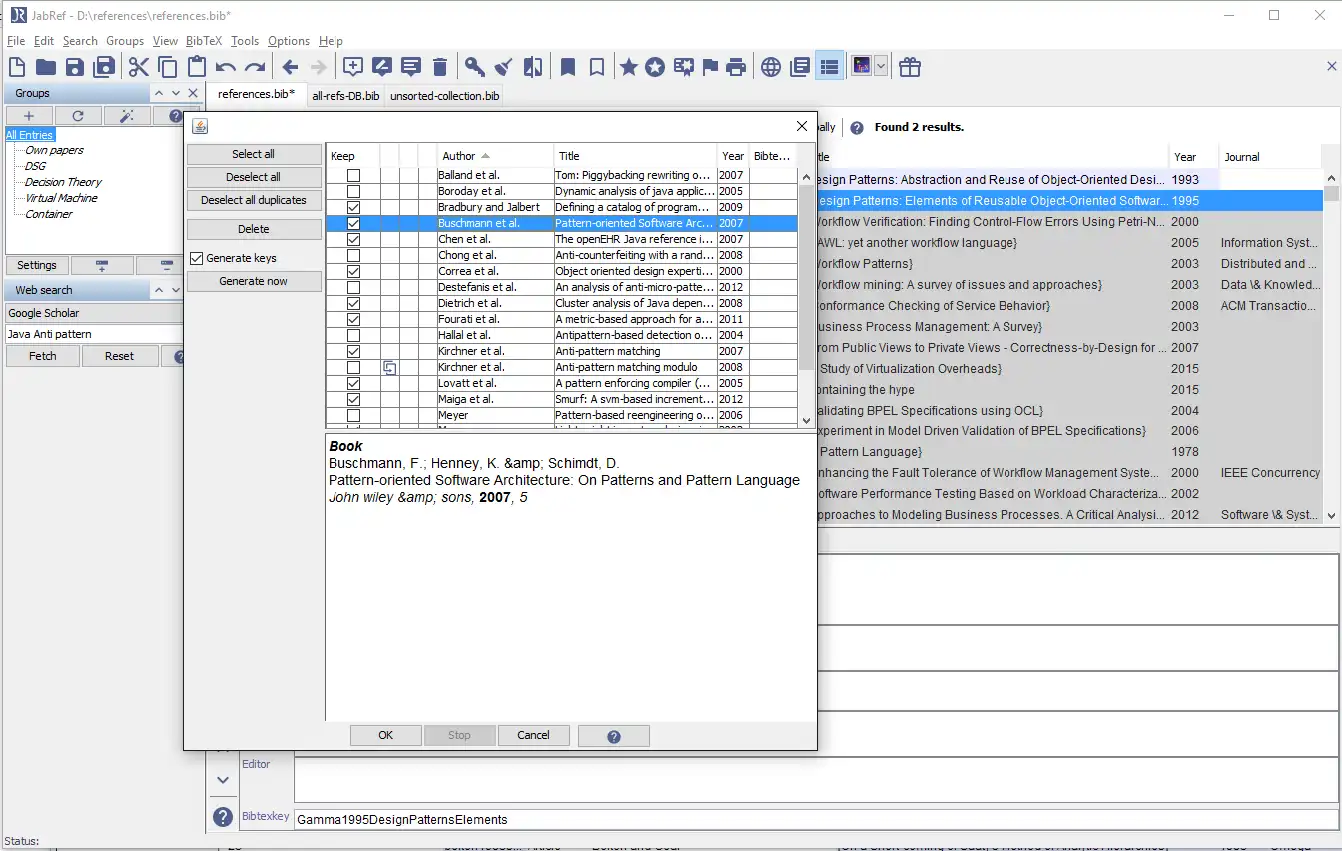Viewport: 1342px width, 851px height.
Task: Uncheck Keep for Chen et al. entry
Action: coord(353,239)
